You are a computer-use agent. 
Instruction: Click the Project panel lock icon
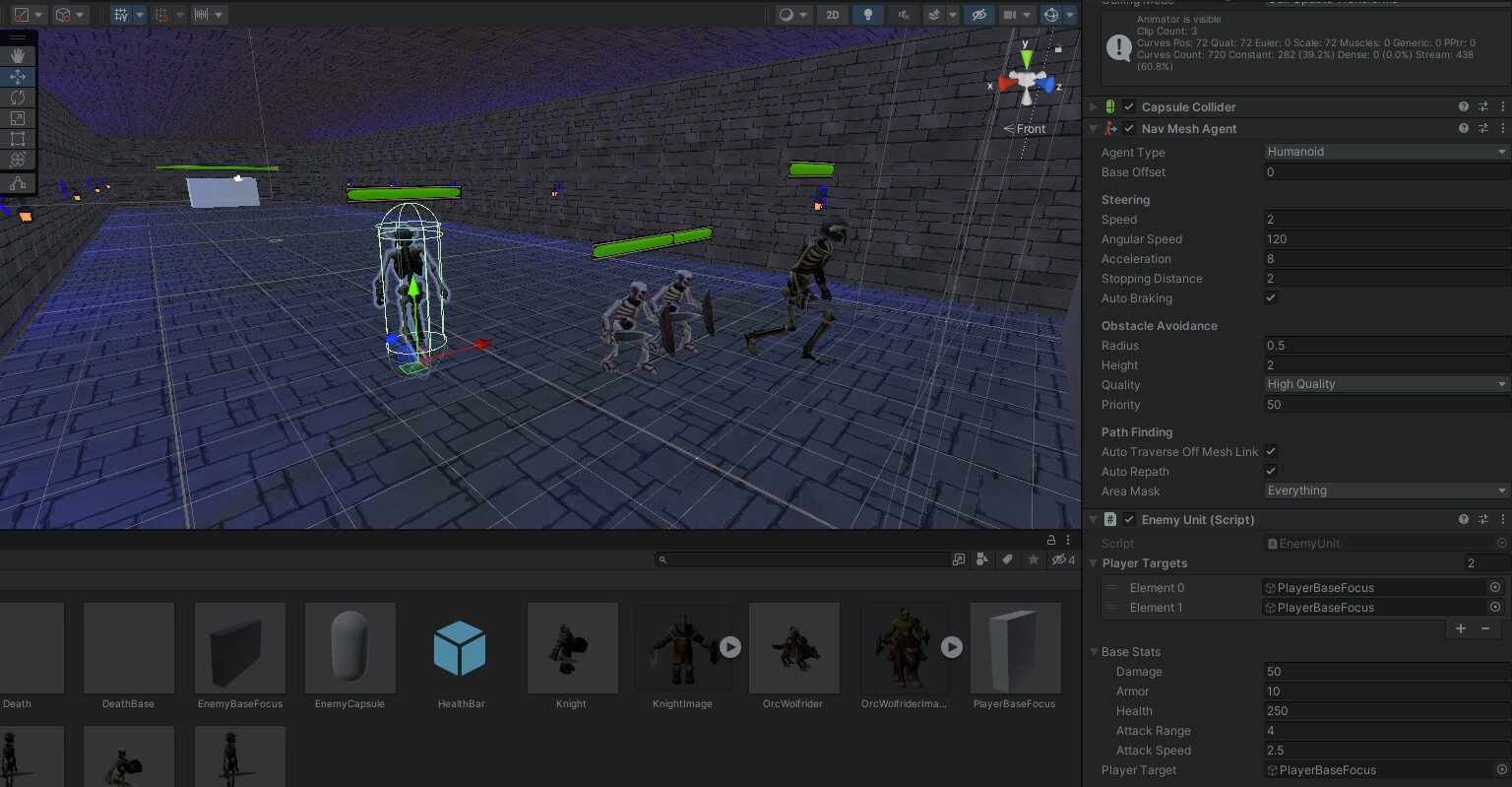pyautogui.click(x=1051, y=540)
